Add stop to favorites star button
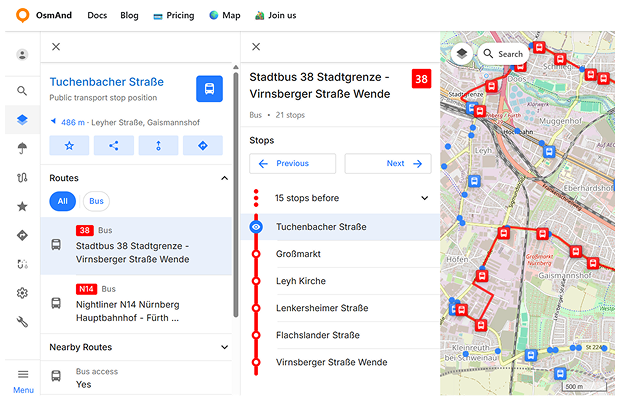The height and width of the screenshot is (400, 620). 69,146
